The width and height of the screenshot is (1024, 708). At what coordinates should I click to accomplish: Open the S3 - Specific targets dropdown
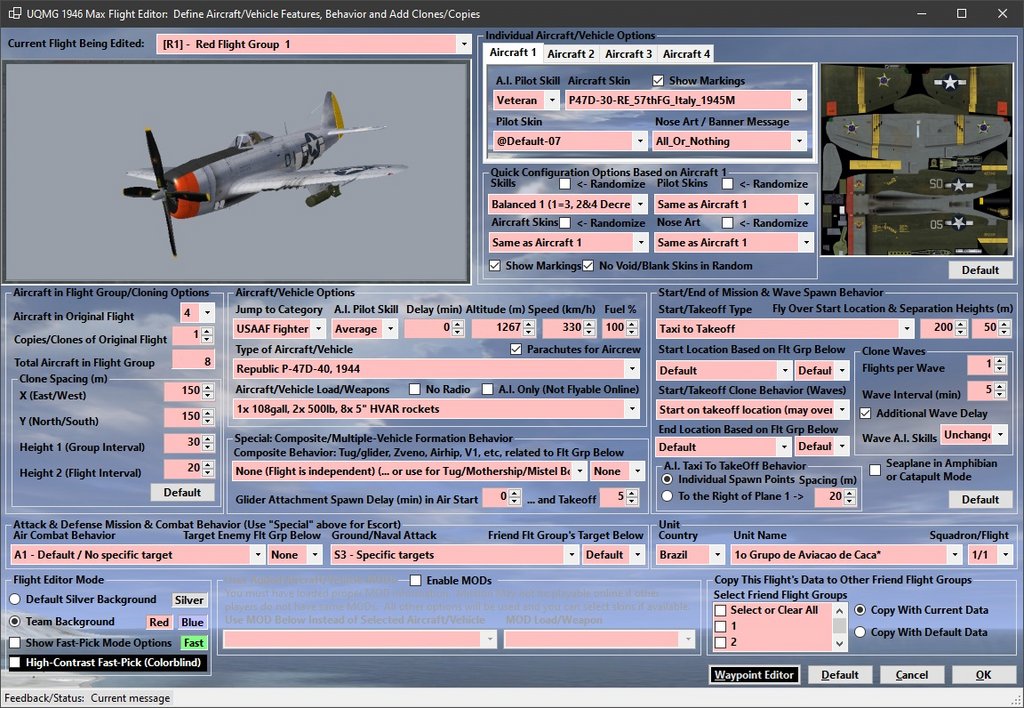point(571,555)
